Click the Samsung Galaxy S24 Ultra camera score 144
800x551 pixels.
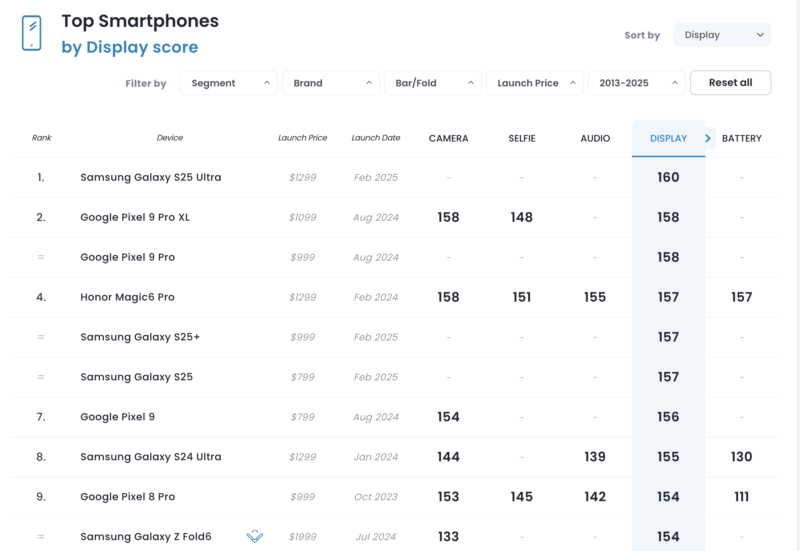(448, 457)
